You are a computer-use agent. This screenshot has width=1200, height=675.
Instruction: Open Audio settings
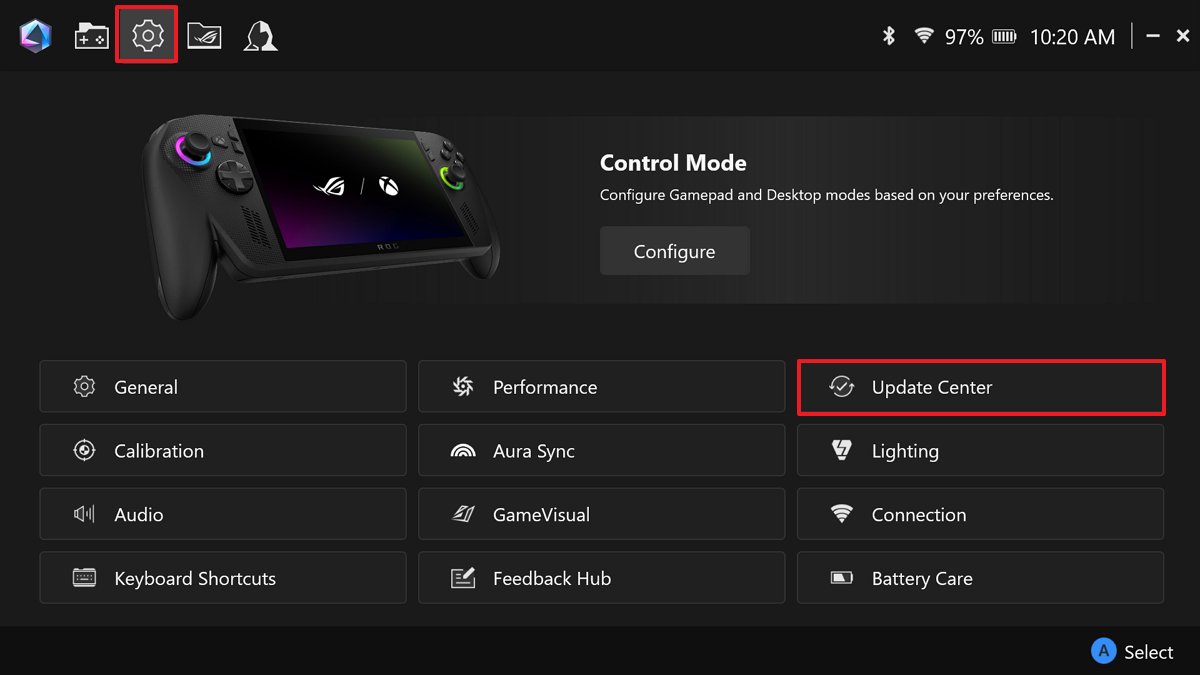(223, 515)
